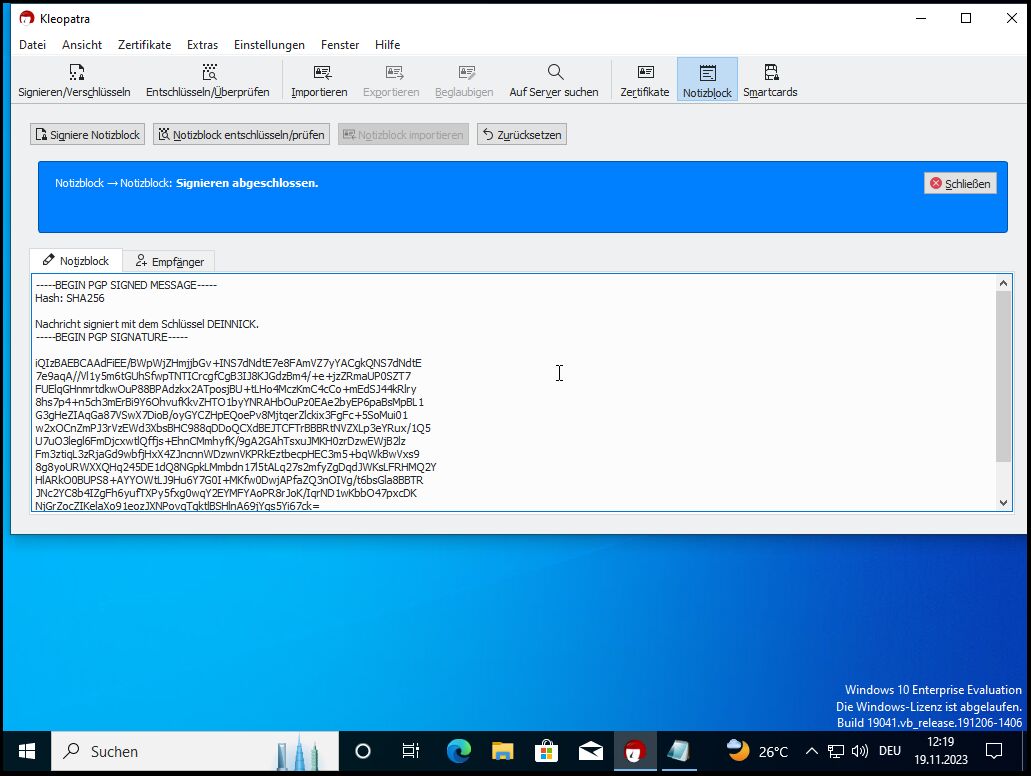Click the text area scroll down arrow
The height and width of the screenshot is (776, 1031).
tap(1003, 502)
